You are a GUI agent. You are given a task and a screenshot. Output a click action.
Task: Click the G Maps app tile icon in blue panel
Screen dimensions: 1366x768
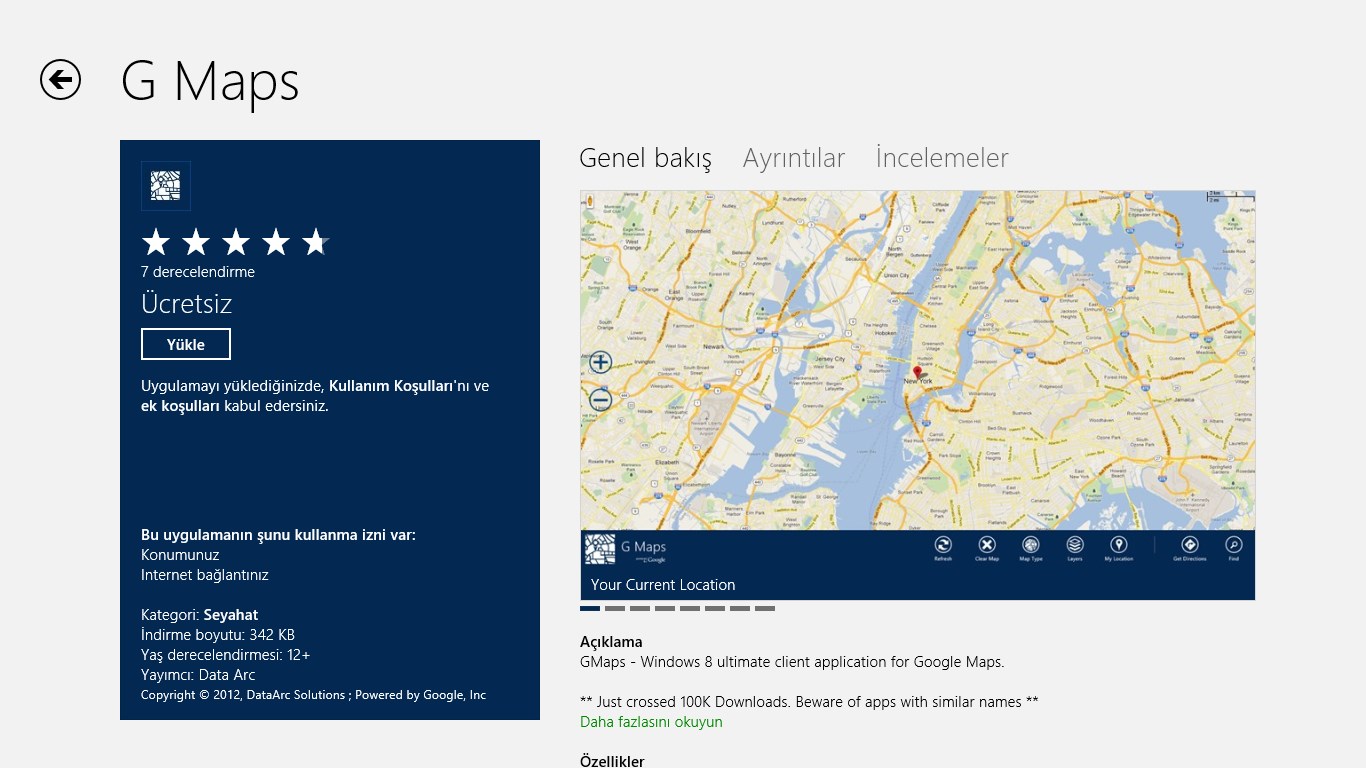click(x=166, y=186)
